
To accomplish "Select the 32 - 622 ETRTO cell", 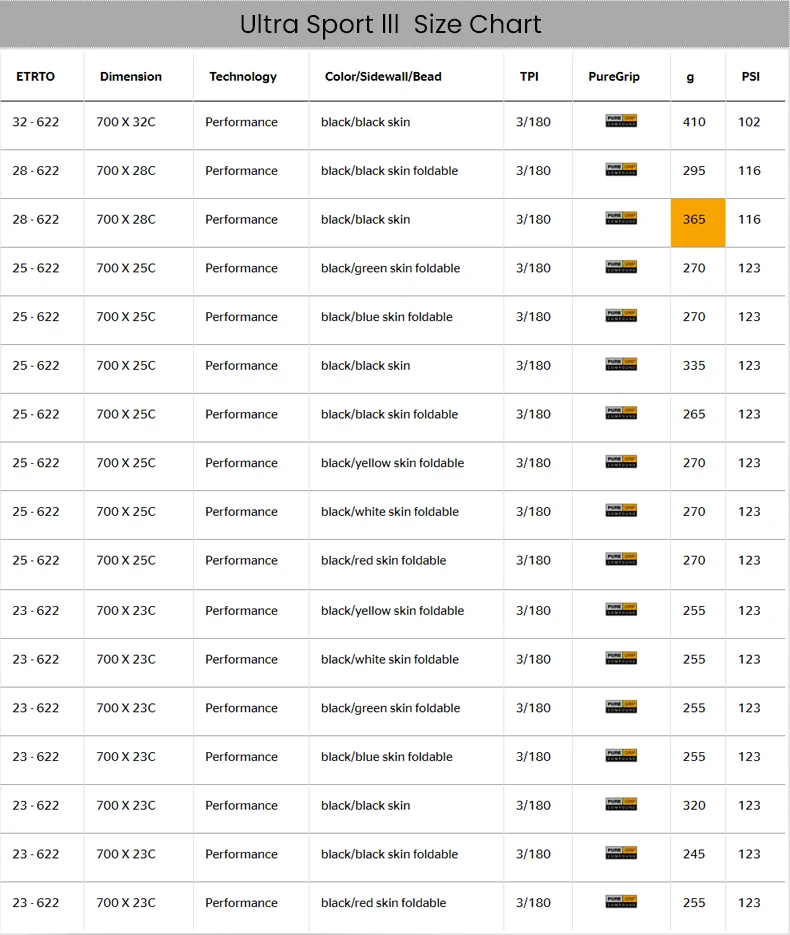I will [x=36, y=122].
